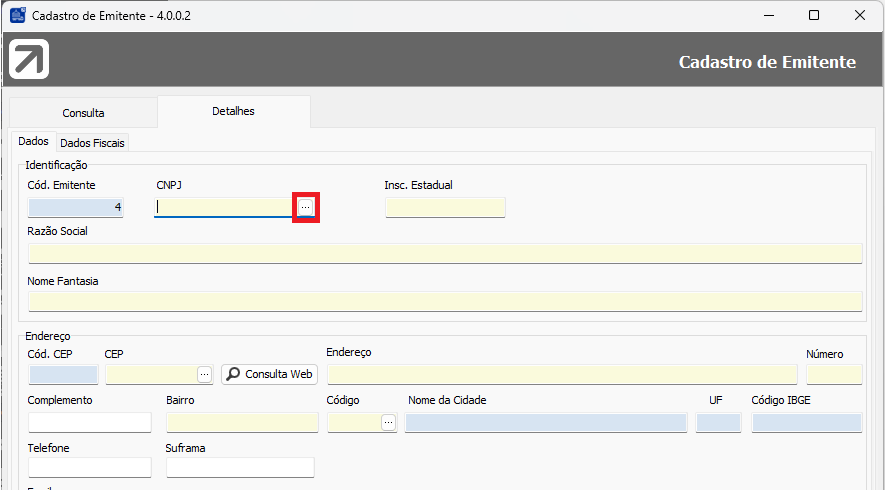Maximize the Cadastro de Emitente window
885x490 pixels.
click(x=814, y=16)
